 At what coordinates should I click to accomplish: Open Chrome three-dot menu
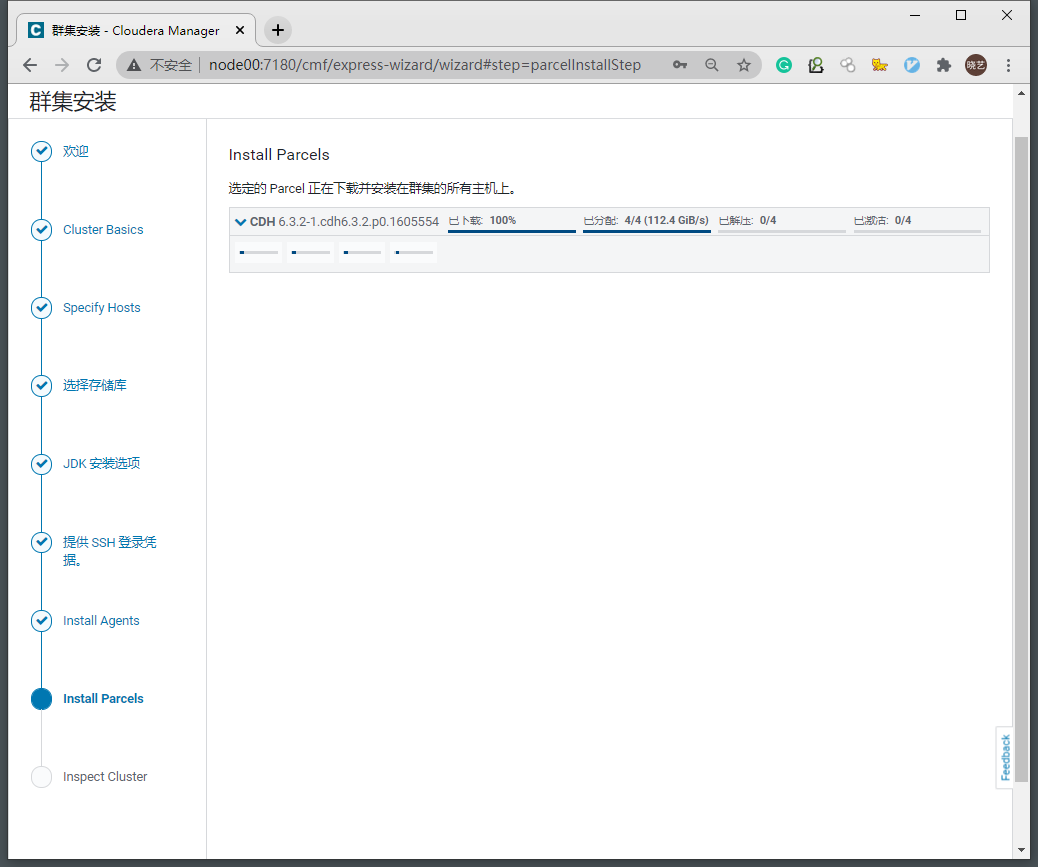(x=1008, y=65)
